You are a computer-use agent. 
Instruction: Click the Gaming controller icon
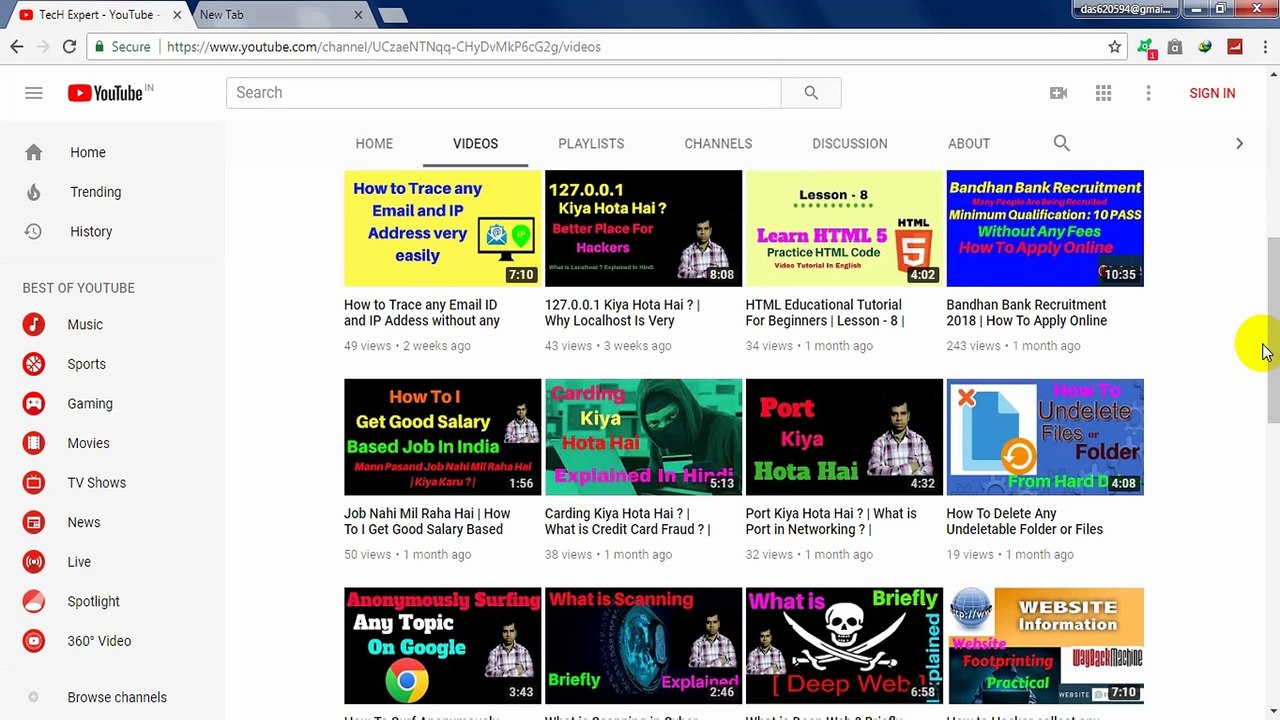pos(34,404)
